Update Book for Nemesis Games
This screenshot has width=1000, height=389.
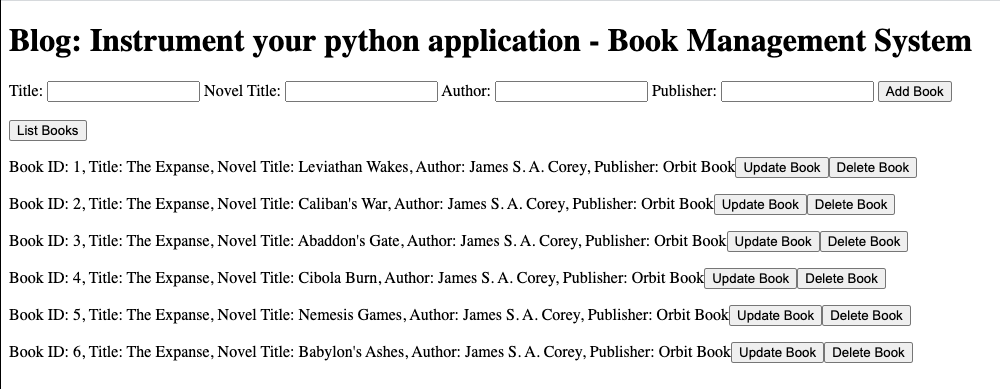coord(776,316)
